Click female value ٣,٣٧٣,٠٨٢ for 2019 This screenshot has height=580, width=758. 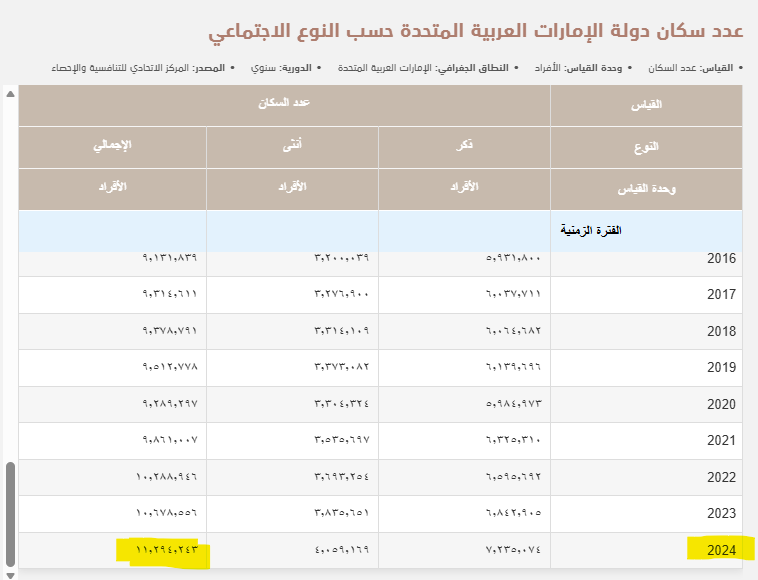click(342, 368)
